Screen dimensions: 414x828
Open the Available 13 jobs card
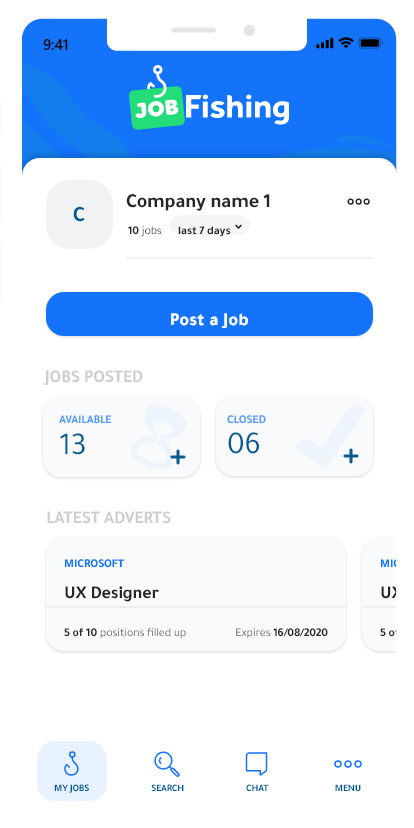pos(121,436)
